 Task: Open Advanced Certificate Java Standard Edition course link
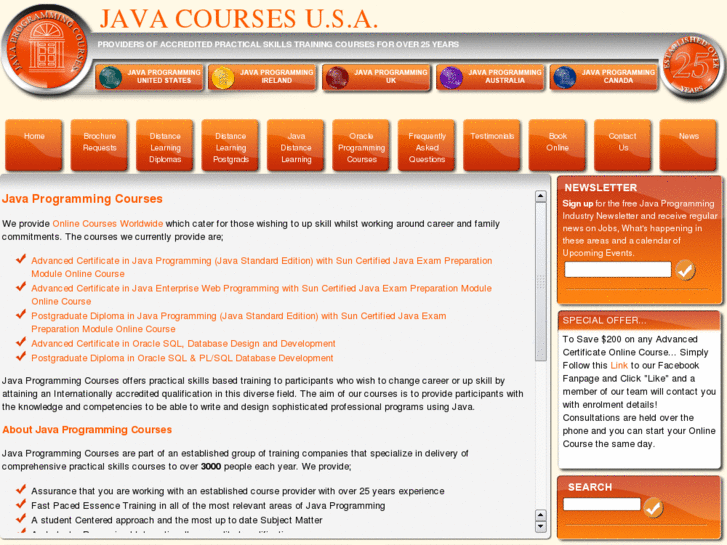click(261, 267)
